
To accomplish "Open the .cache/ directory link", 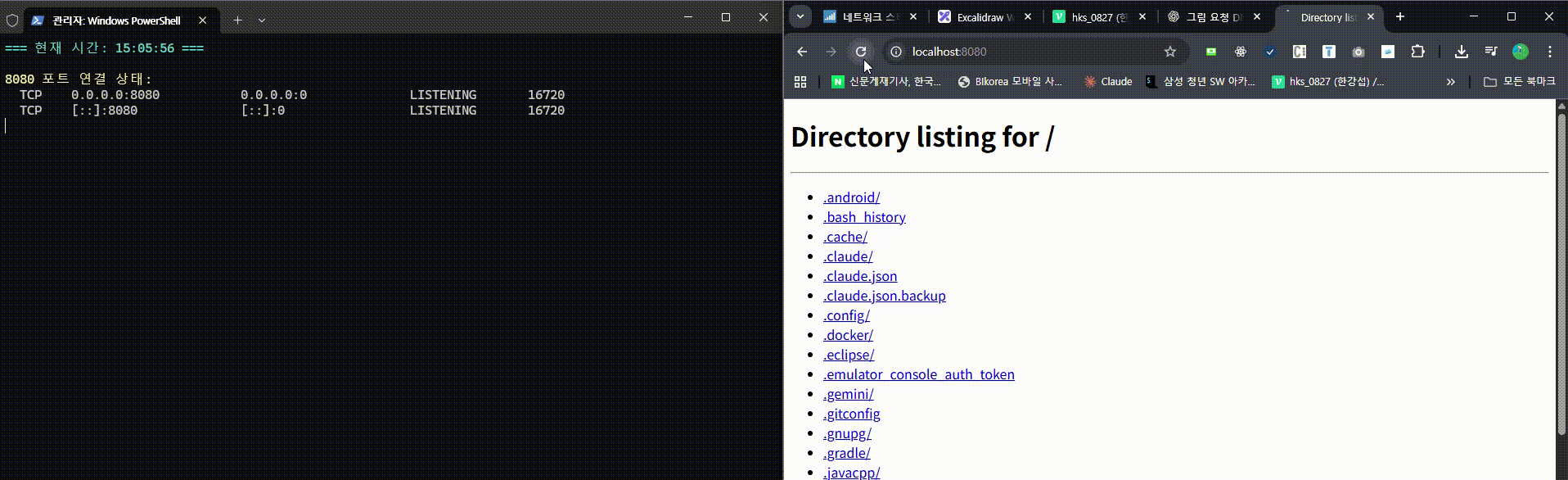I will 845,237.
